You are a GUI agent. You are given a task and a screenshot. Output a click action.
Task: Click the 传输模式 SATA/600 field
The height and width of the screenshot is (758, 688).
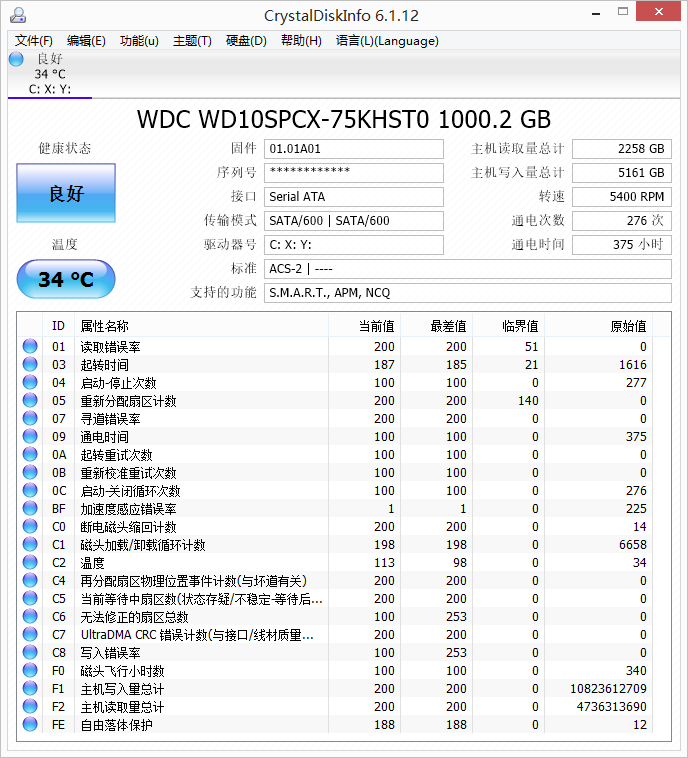pos(353,220)
